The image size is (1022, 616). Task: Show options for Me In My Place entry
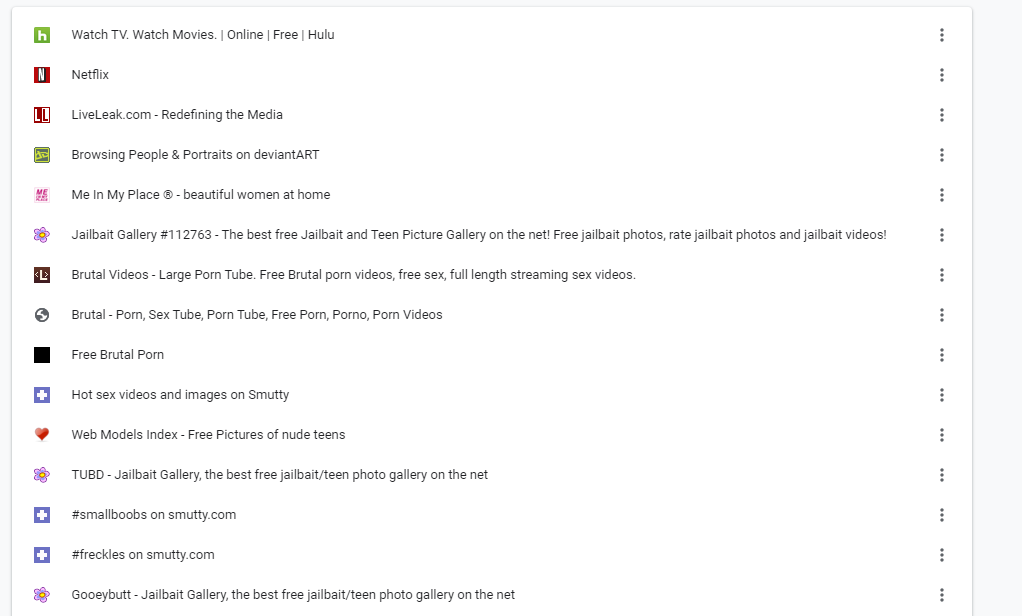coord(942,195)
